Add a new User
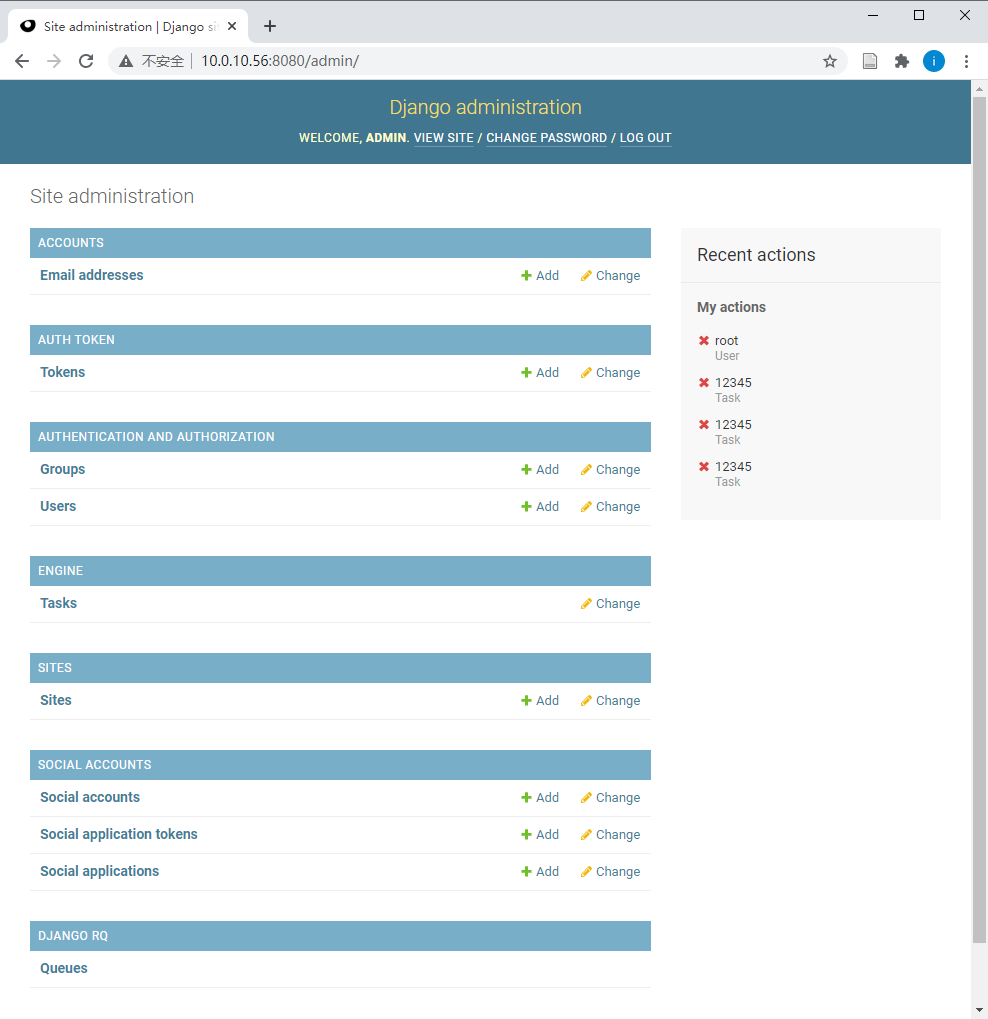This screenshot has width=988, height=1019. point(540,506)
